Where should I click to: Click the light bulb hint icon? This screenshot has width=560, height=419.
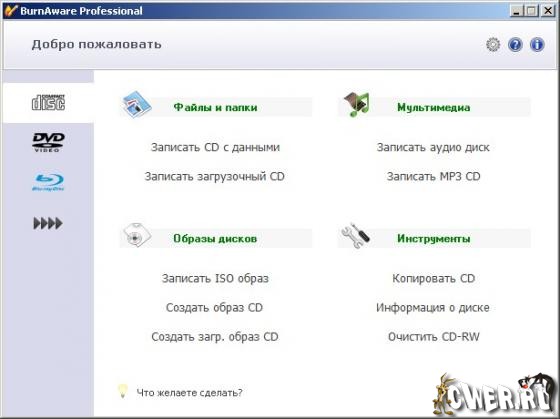[122, 391]
